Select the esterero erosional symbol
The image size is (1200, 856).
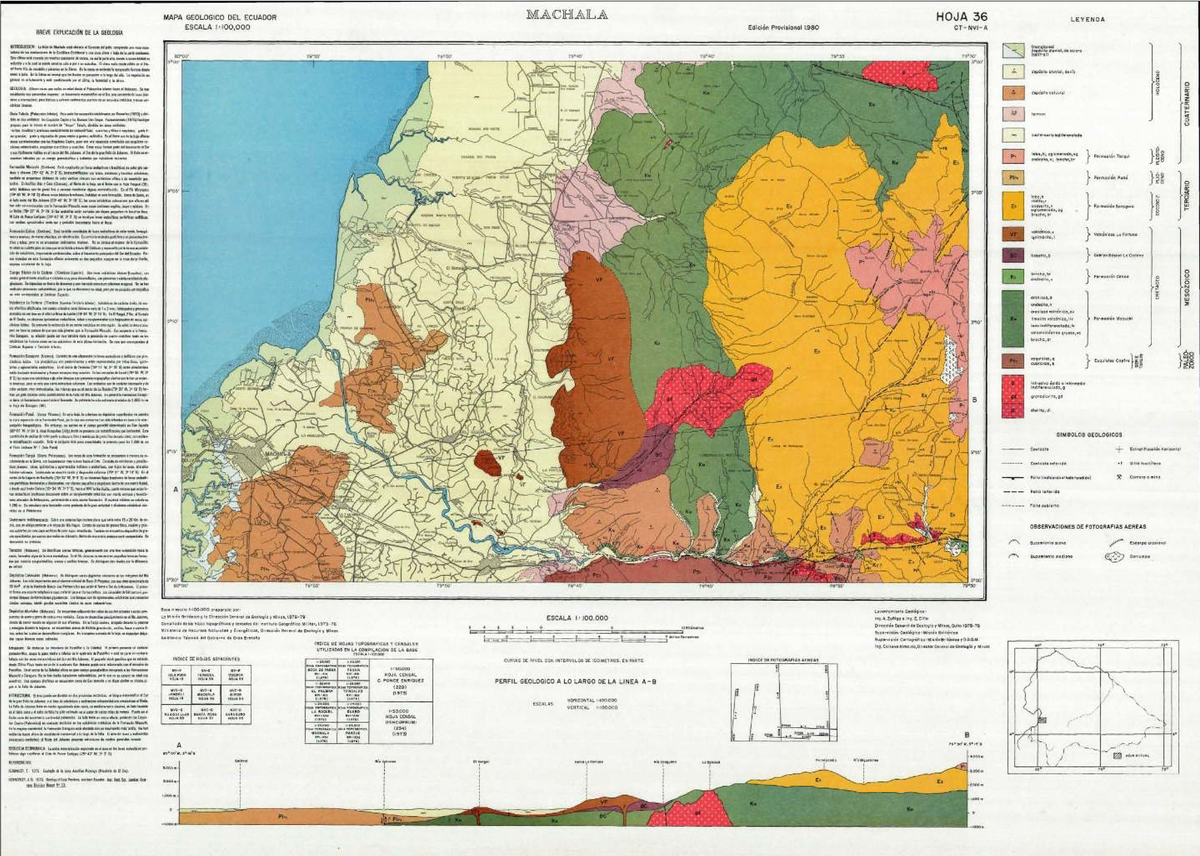[x=1115, y=541]
